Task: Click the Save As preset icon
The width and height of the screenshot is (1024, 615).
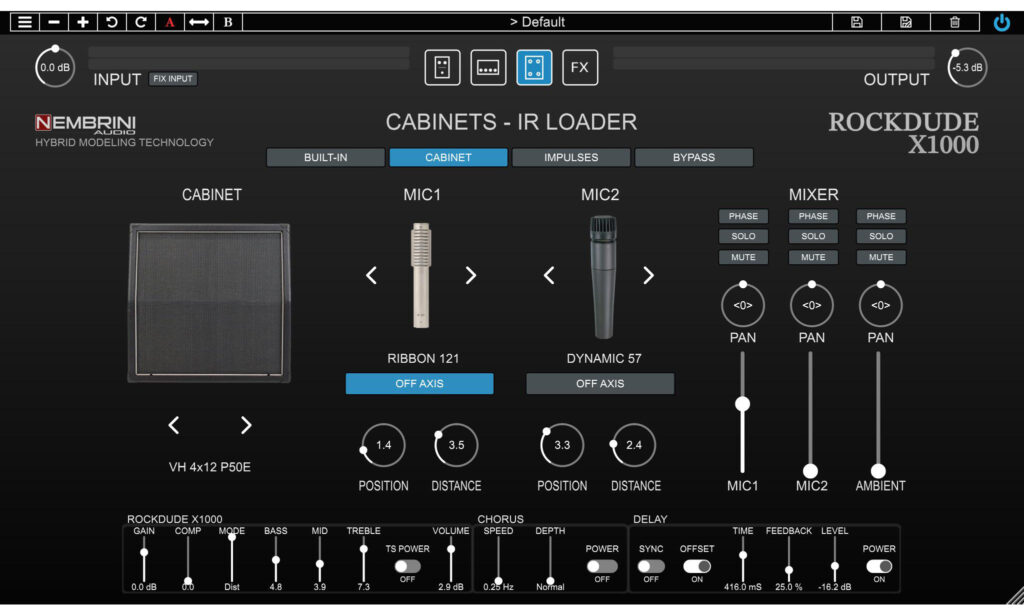Action: (x=906, y=22)
